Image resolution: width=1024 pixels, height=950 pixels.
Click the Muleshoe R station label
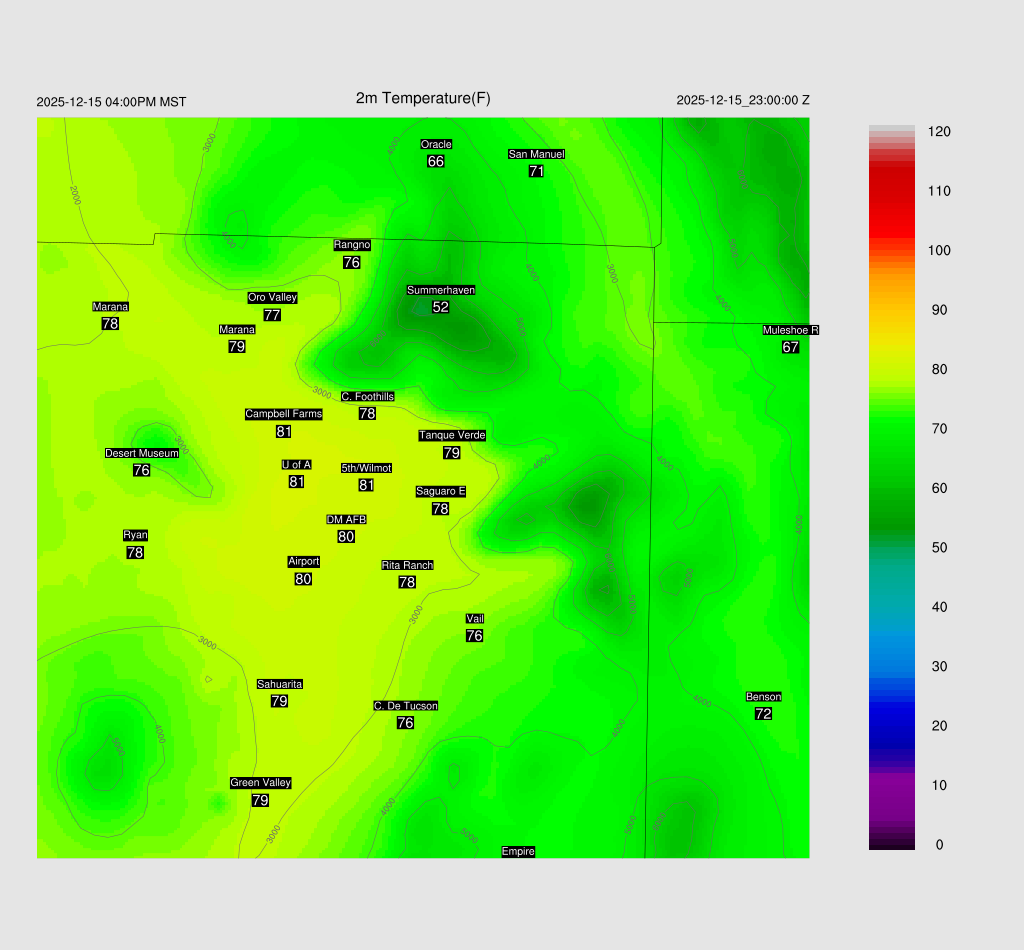click(x=791, y=330)
